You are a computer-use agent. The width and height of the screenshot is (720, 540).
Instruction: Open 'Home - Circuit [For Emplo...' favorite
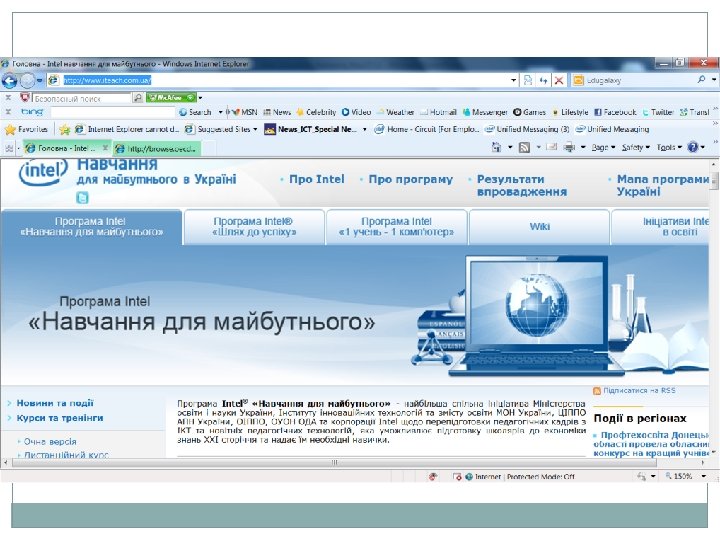427,129
